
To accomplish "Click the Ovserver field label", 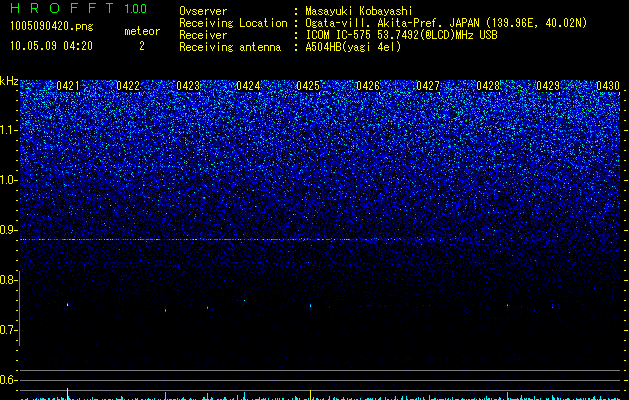I will (x=203, y=11).
